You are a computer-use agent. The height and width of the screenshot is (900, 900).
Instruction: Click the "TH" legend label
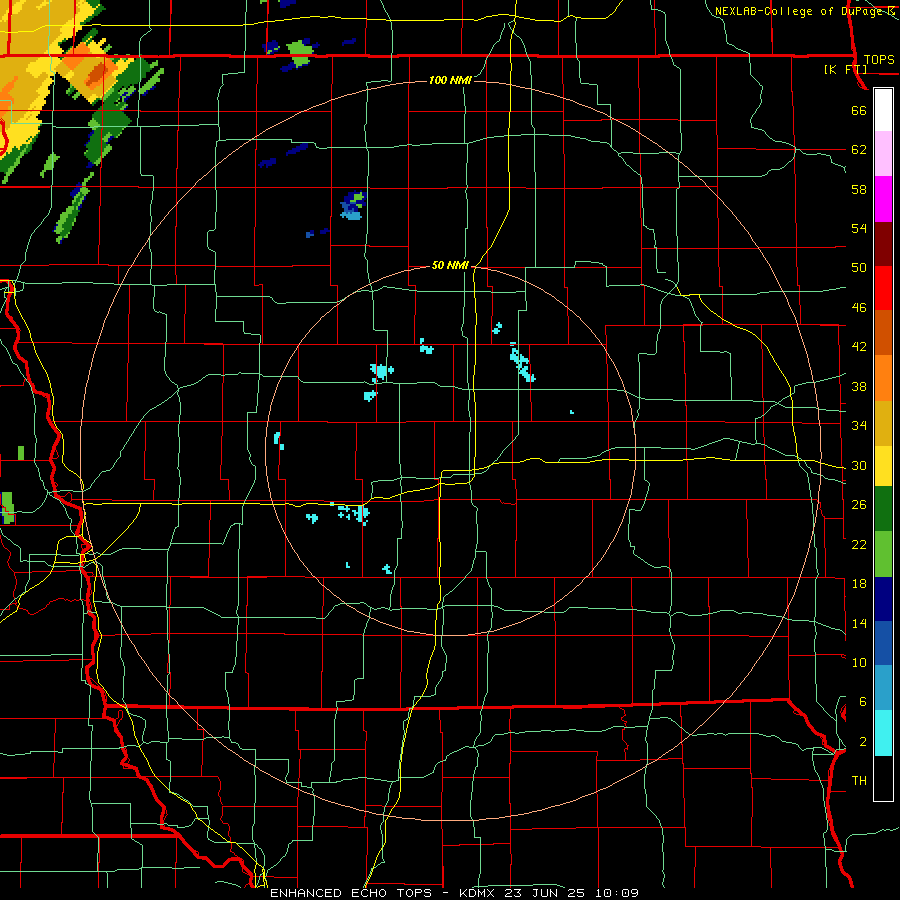[x=859, y=781]
